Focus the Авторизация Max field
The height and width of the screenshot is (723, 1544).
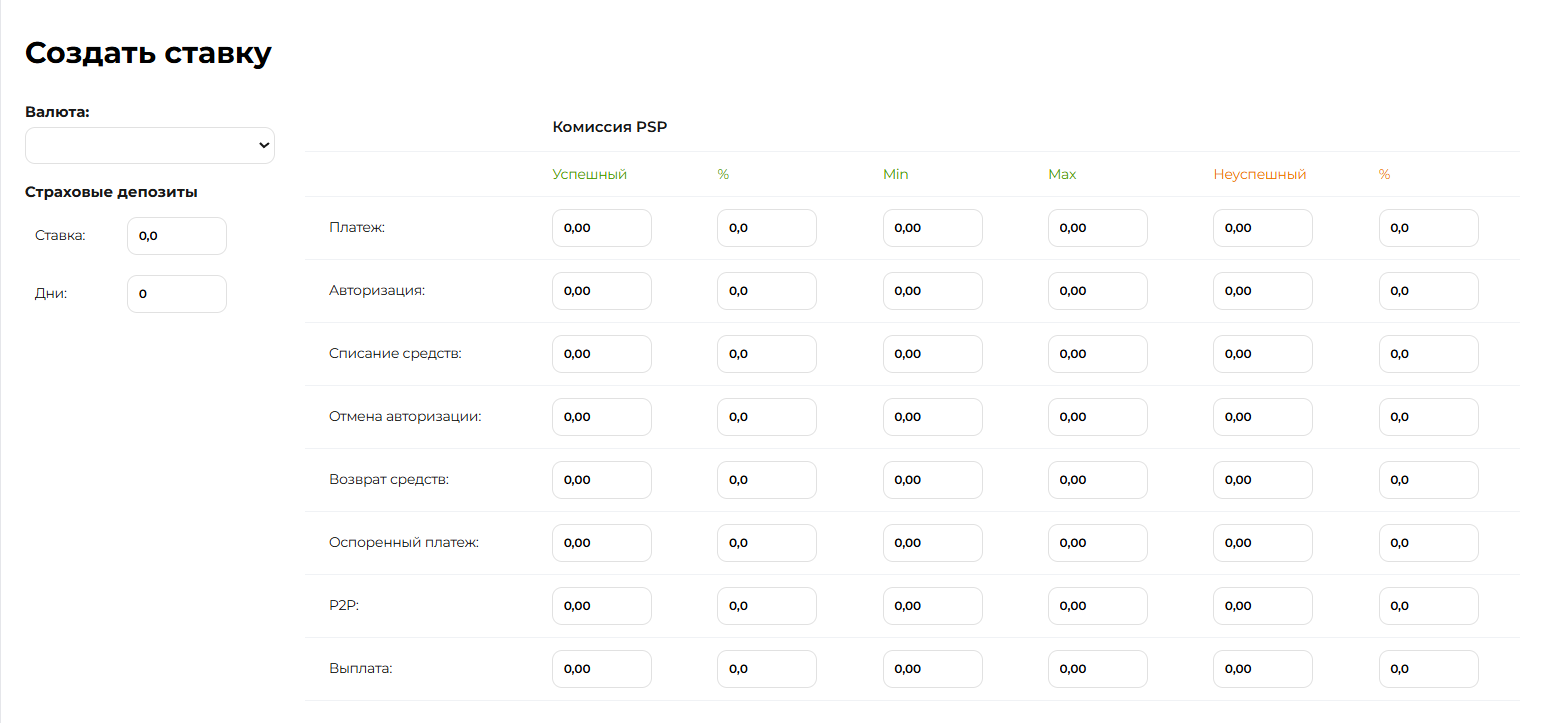pos(1097,291)
